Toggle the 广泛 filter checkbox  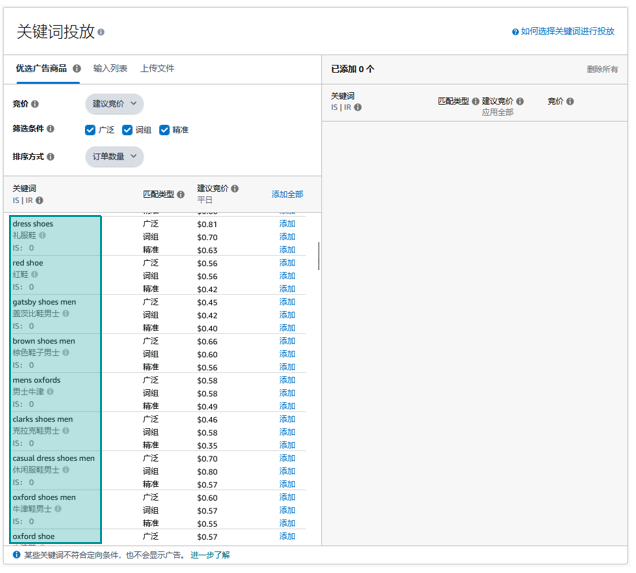[x=90, y=130]
